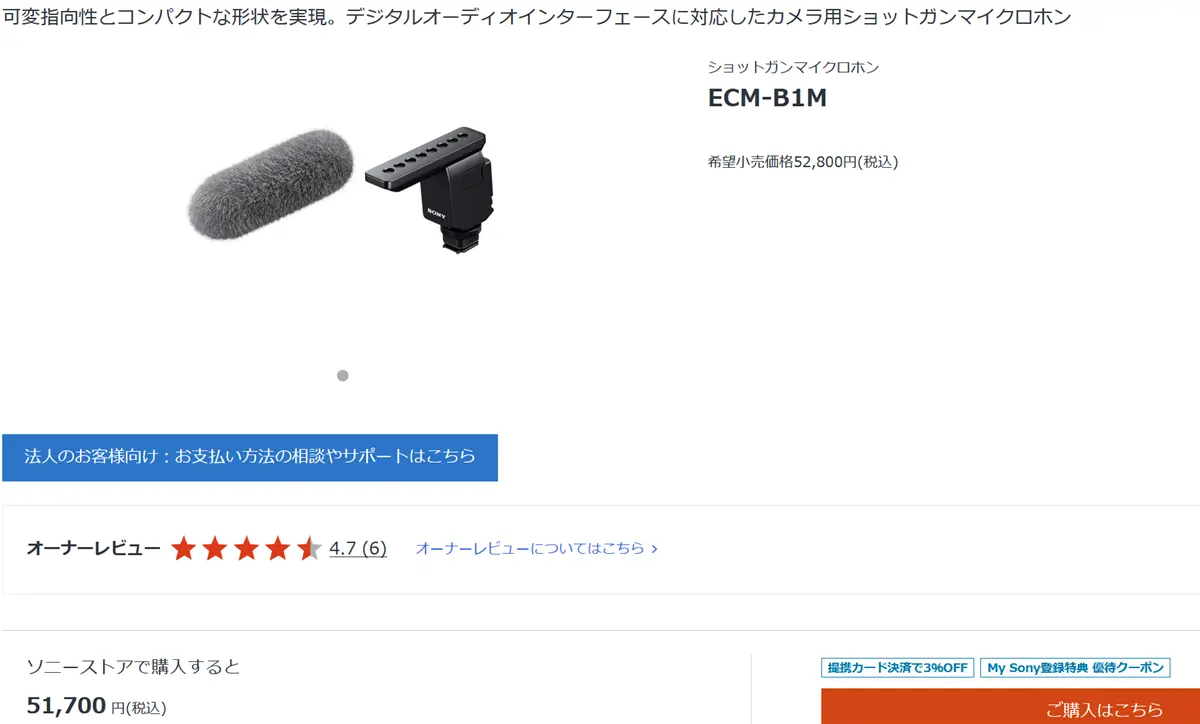This screenshot has height=724, width=1200.
Task: Open オーナーレビューについてはこちら link
Action: click(530, 548)
